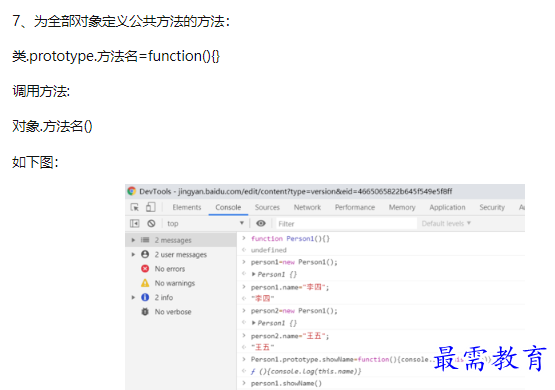Switch to the Performance tab

tap(355, 207)
